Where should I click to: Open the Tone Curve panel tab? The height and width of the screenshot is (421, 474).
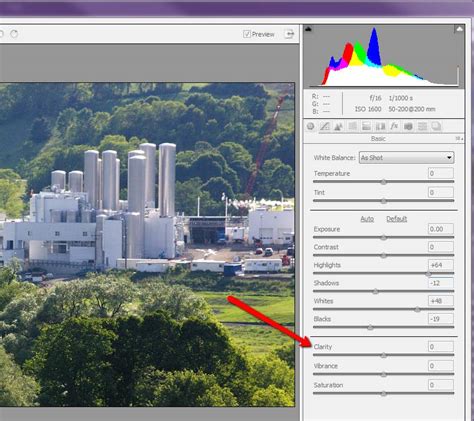pyautogui.click(x=325, y=126)
